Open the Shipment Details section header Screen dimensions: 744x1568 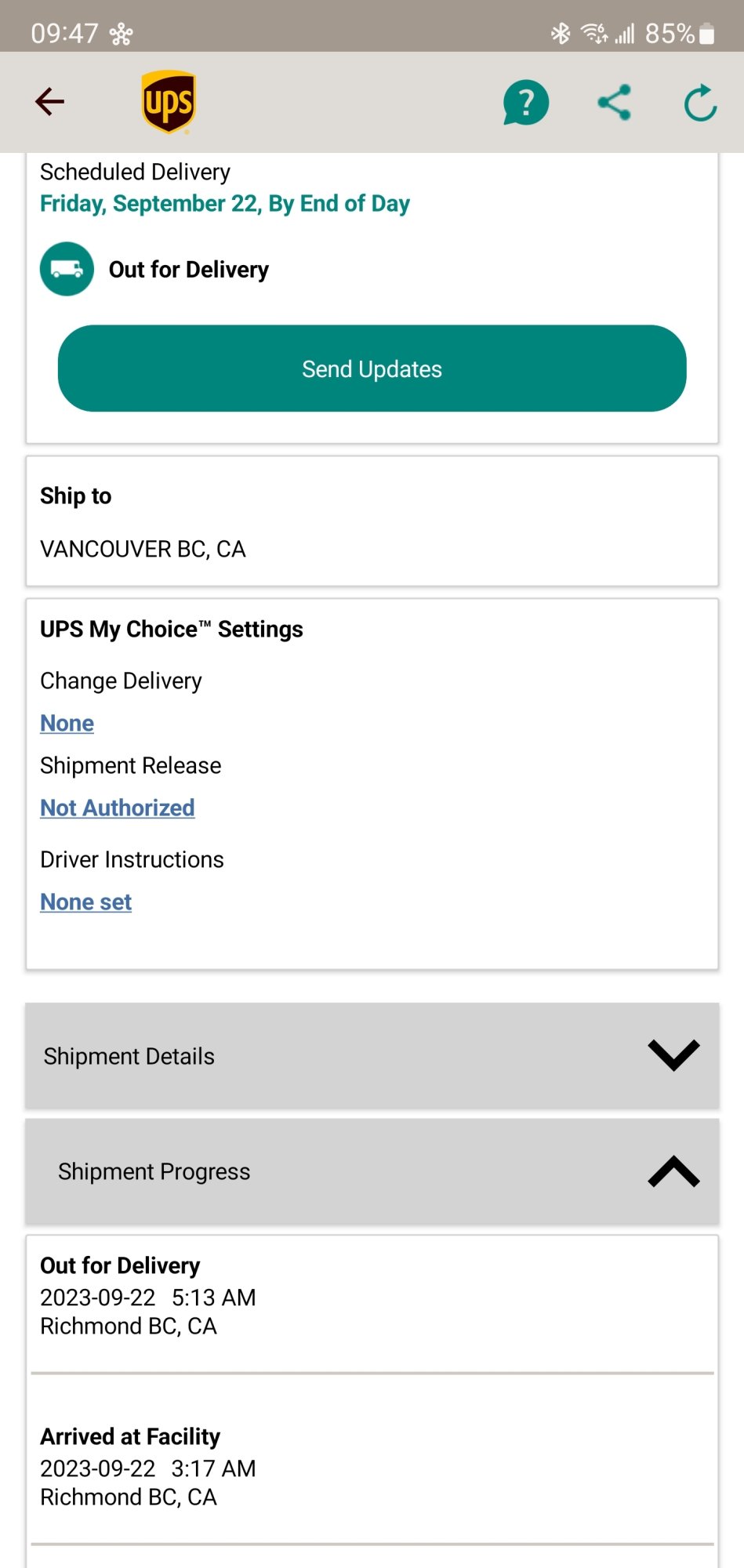372,1056
